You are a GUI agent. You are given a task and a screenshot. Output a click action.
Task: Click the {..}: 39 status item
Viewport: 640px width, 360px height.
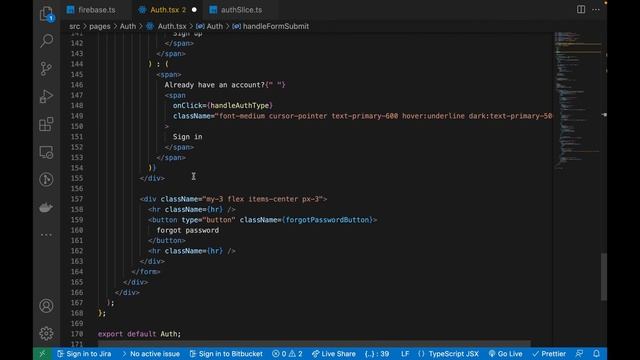pyautogui.click(x=377, y=354)
